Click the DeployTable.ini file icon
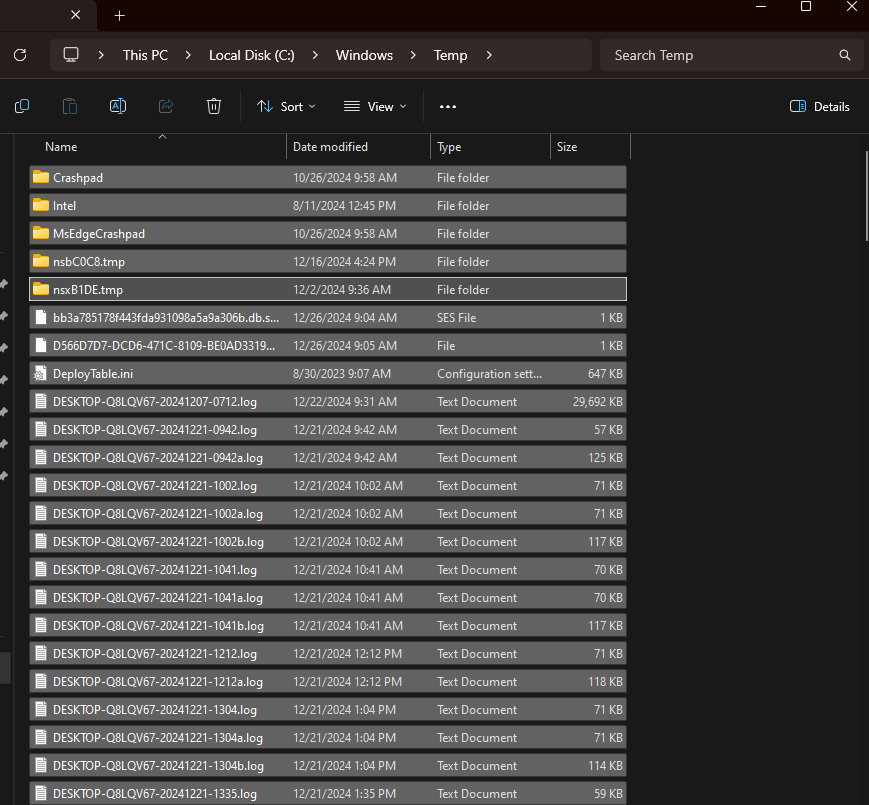Viewport: 869px width, 805px height. (40, 373)
